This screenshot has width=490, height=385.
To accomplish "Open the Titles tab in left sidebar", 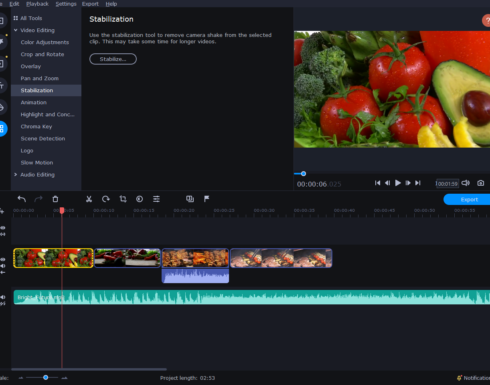I will 2,86.
